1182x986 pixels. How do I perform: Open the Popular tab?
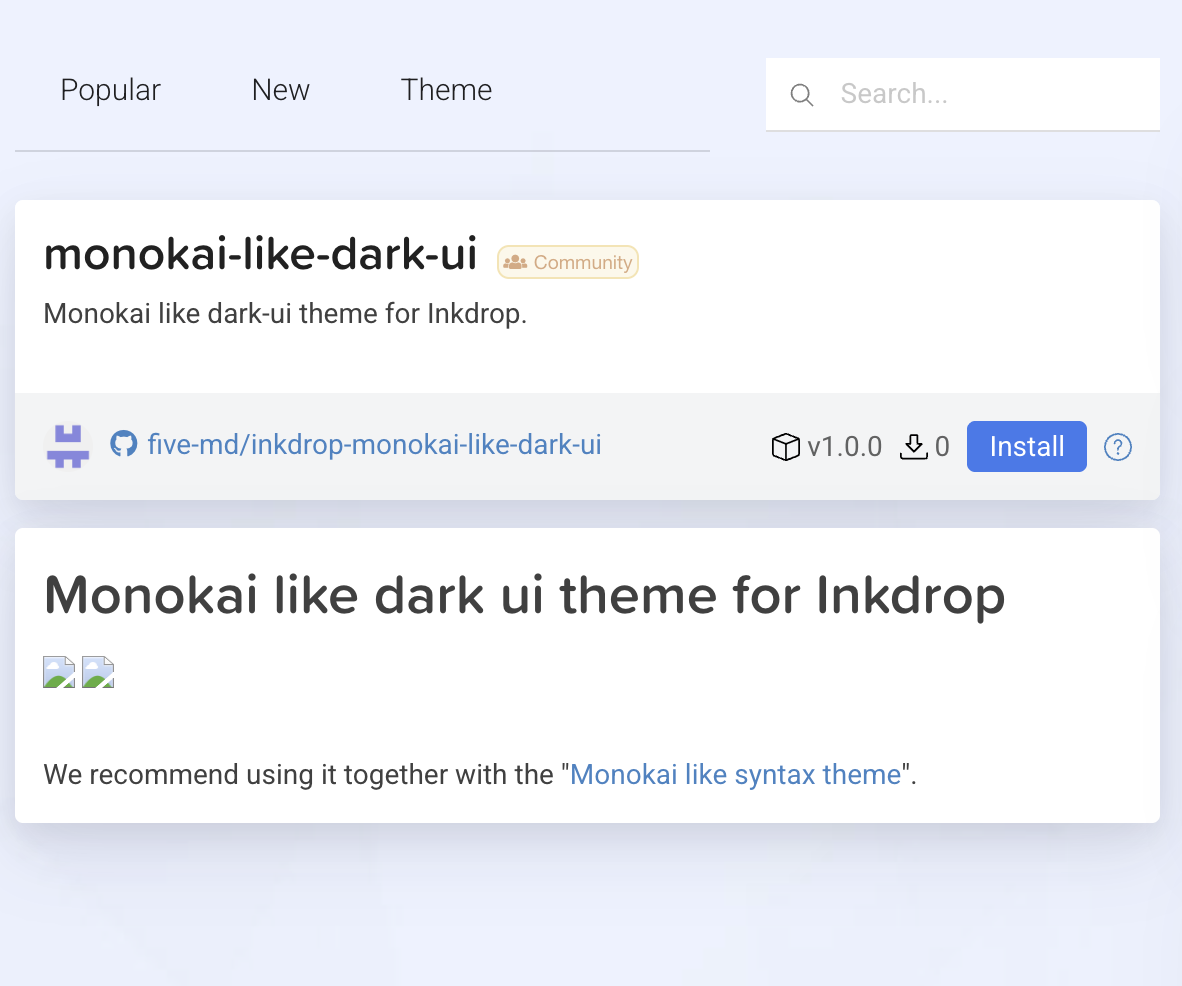110,90
